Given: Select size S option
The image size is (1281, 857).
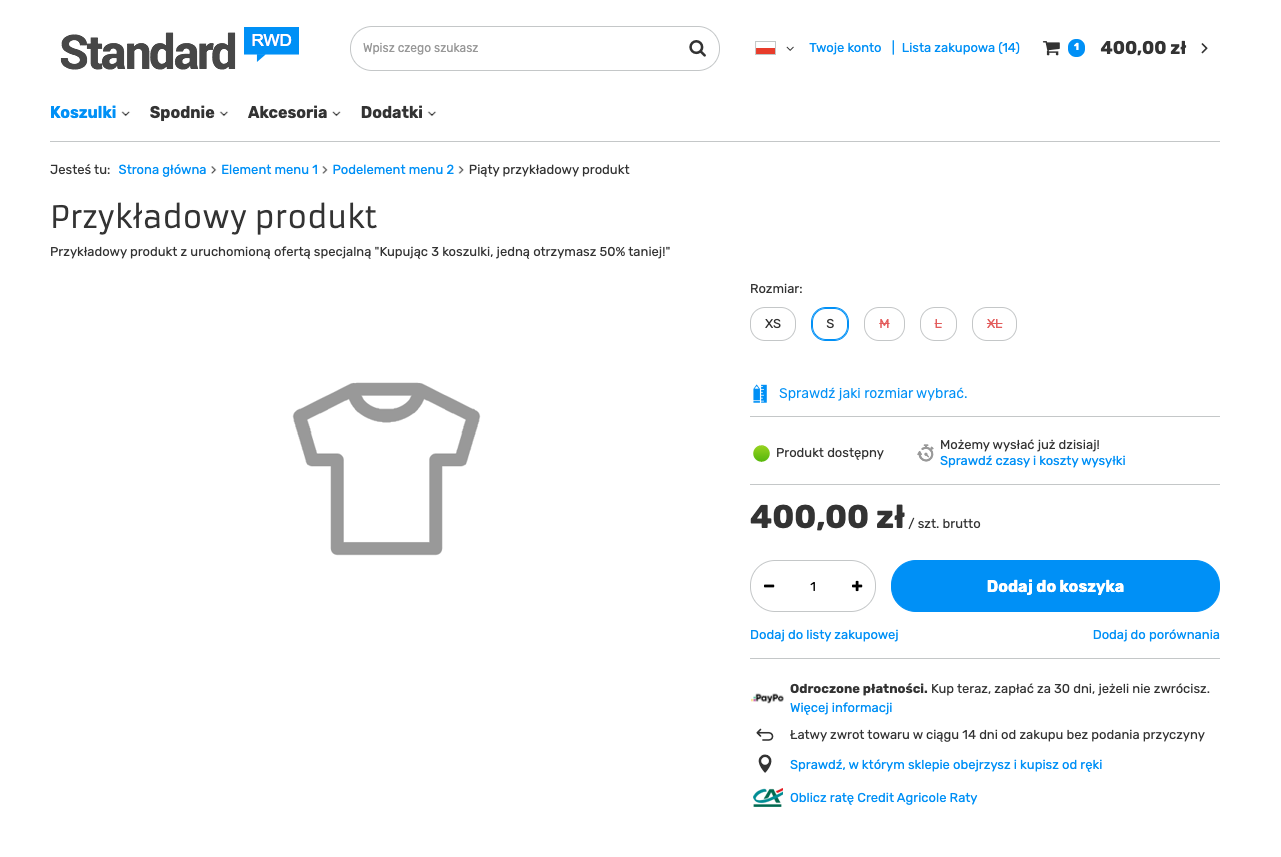Looking at the screenshot, I should [x=830, y=324].
